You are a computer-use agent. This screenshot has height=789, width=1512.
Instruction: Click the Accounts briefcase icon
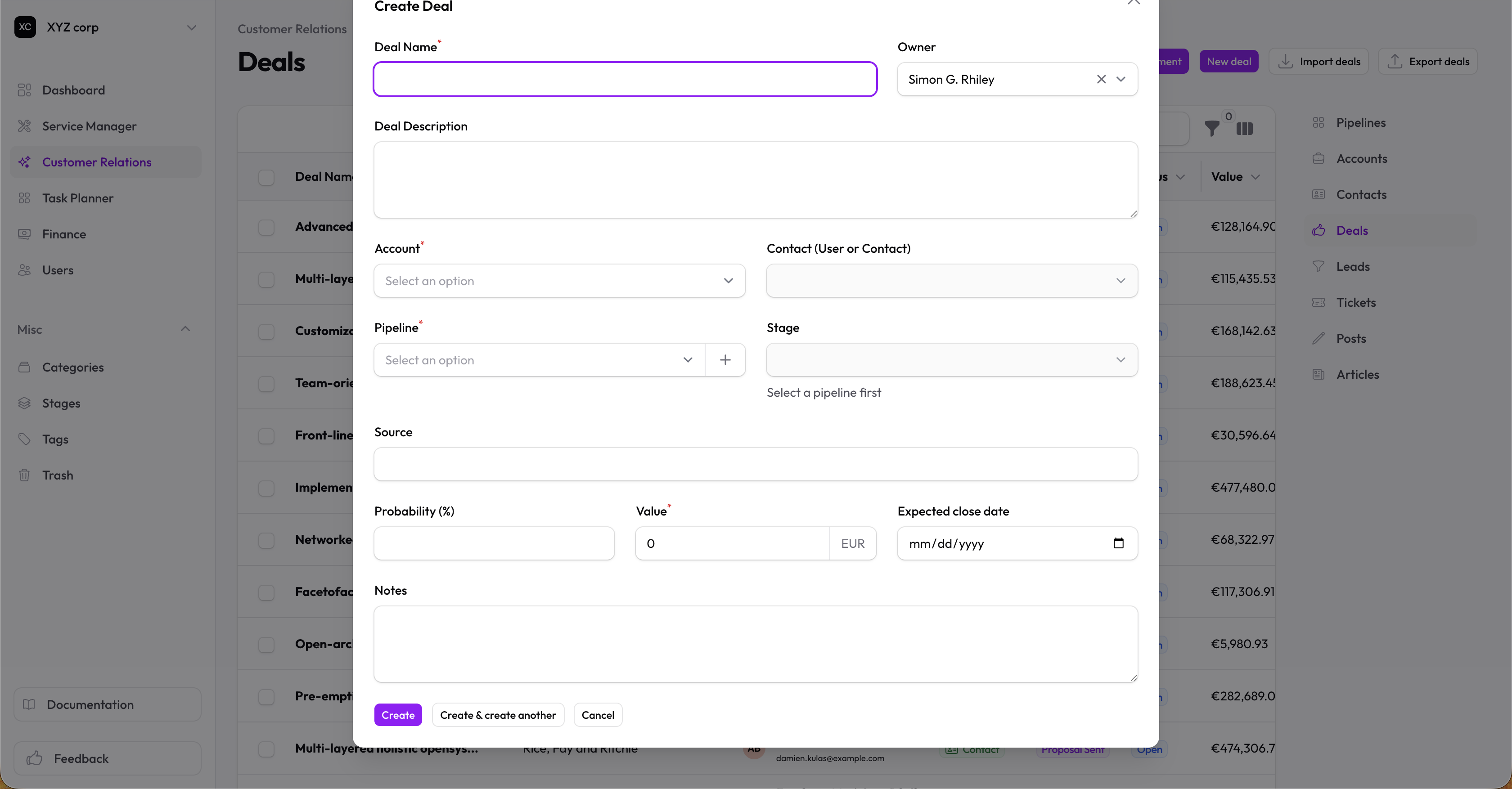[1318, 158]
